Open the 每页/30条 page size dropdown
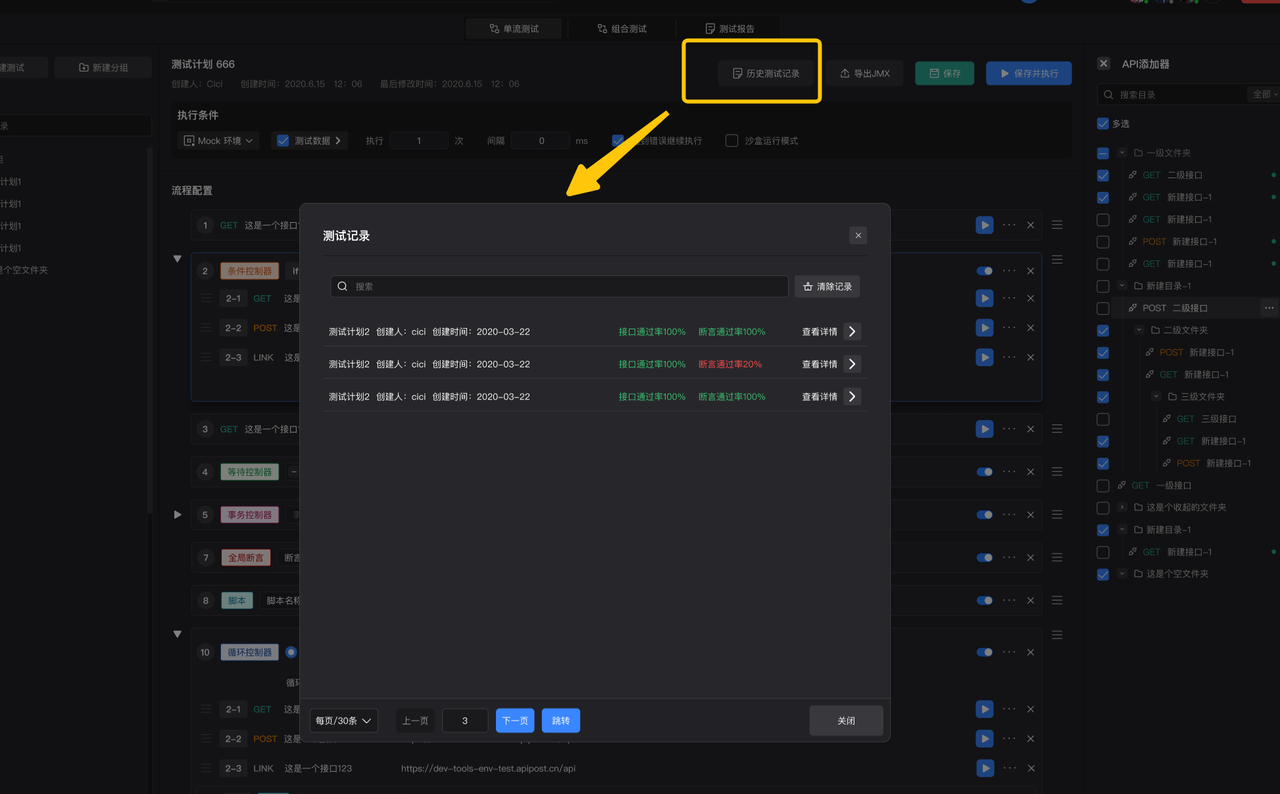1280x794 pixels. pyautogui.click(x=344, y=720)
